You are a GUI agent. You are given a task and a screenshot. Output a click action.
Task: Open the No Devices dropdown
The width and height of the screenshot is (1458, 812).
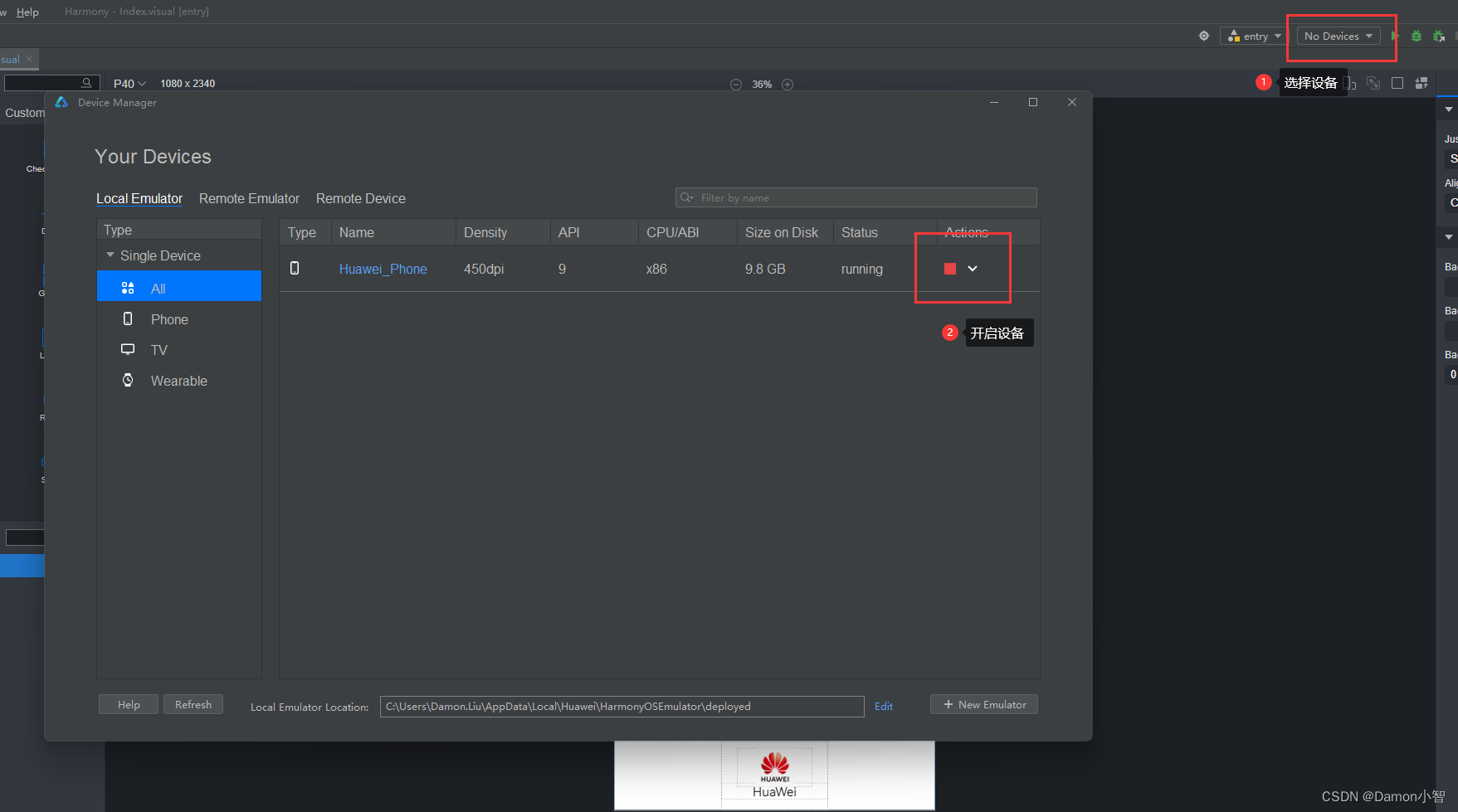click(1338, 36)
